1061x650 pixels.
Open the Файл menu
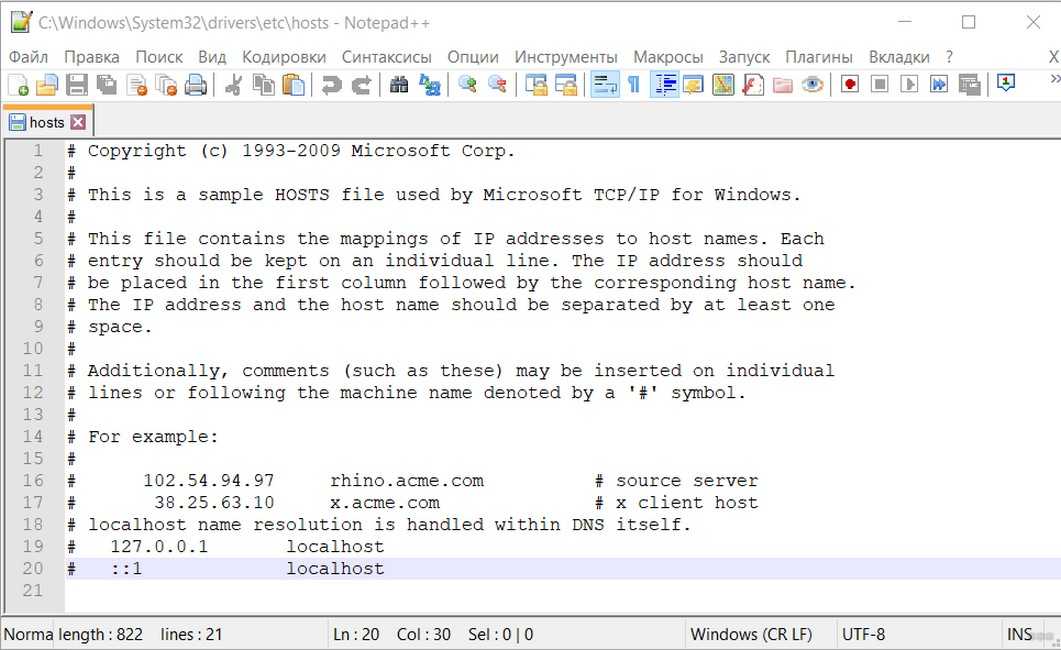point(28,57)
